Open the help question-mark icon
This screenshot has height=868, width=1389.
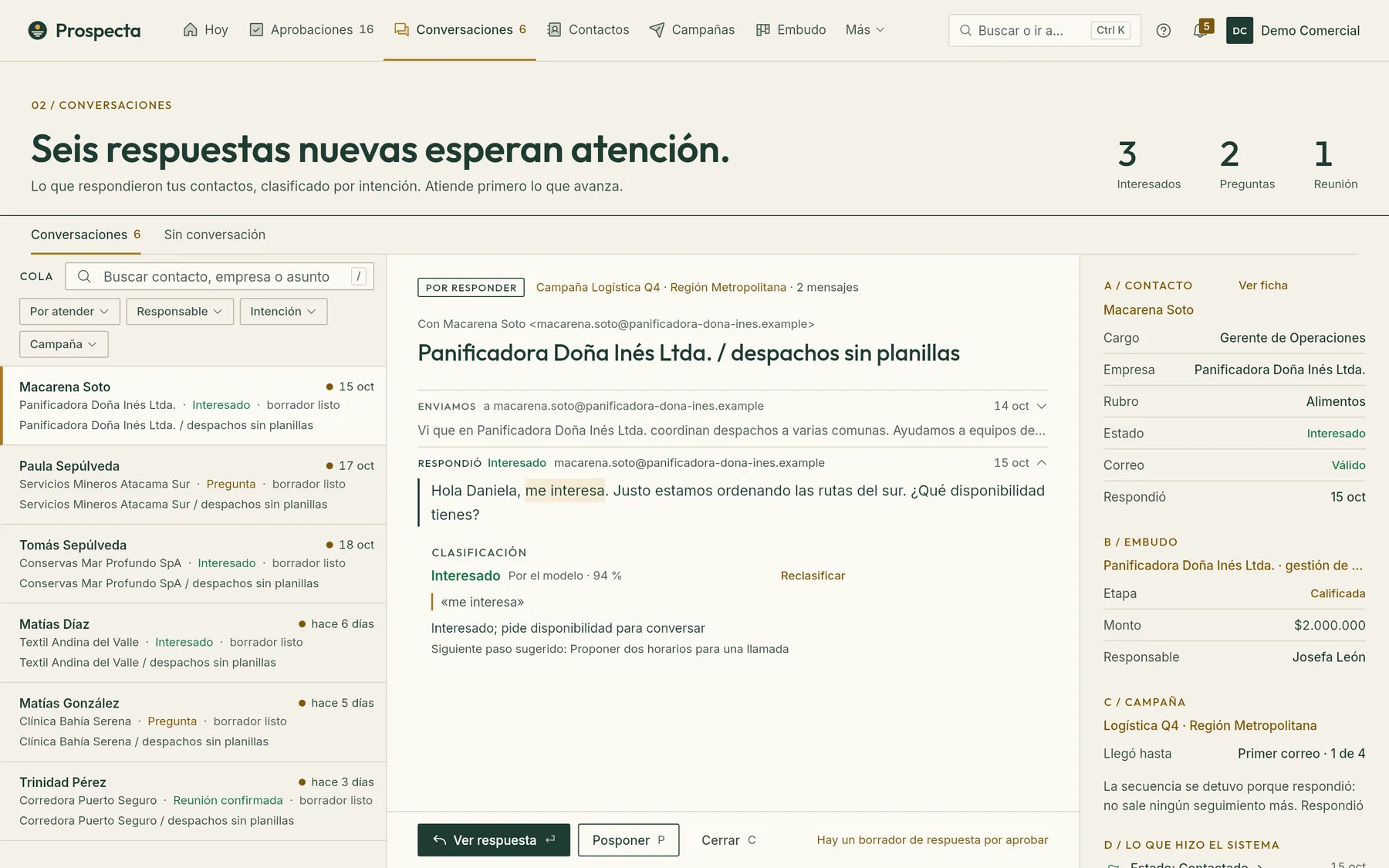pyautogui.click(x=1164, y=30)
